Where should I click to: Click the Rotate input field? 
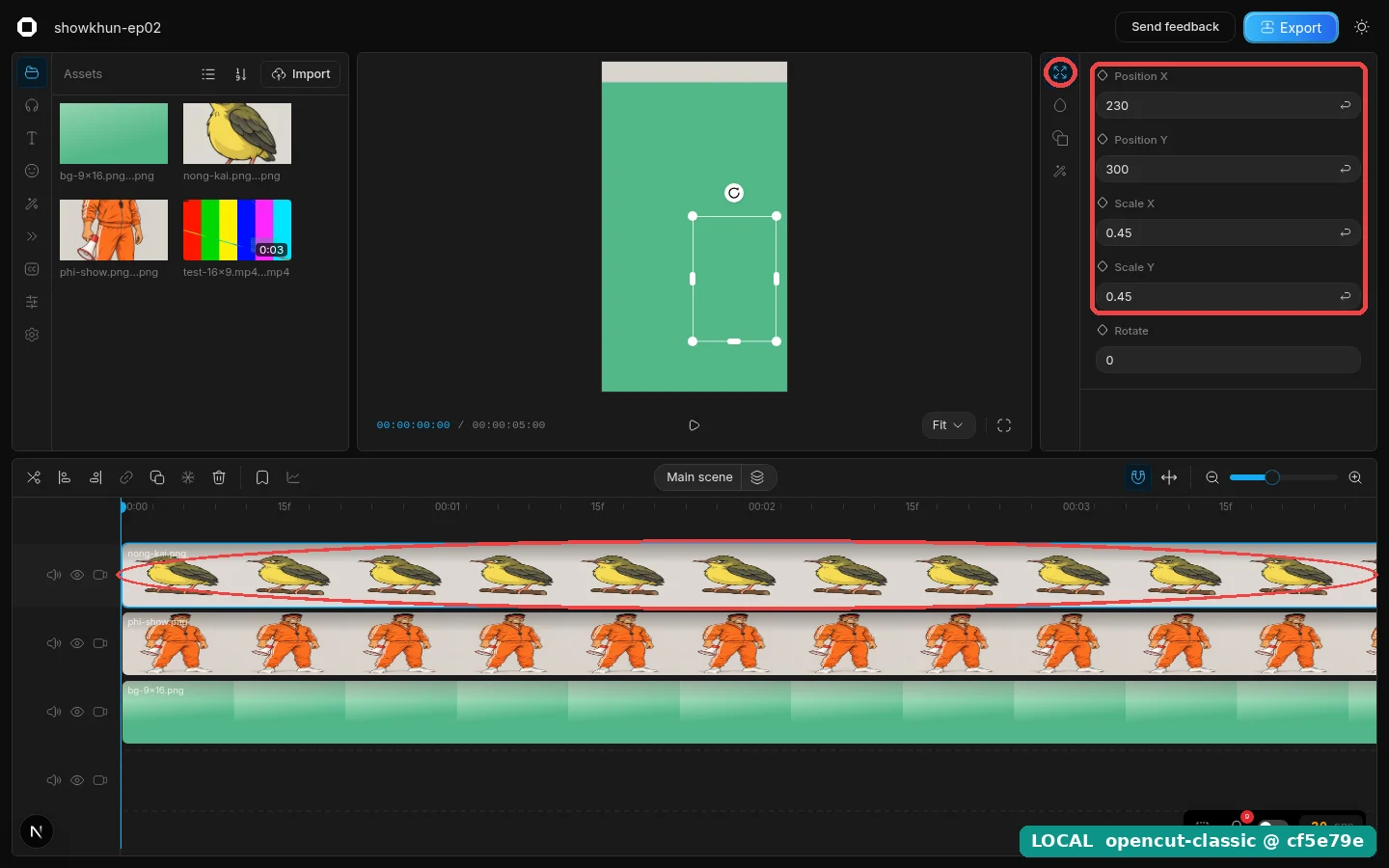[1228, 360]
